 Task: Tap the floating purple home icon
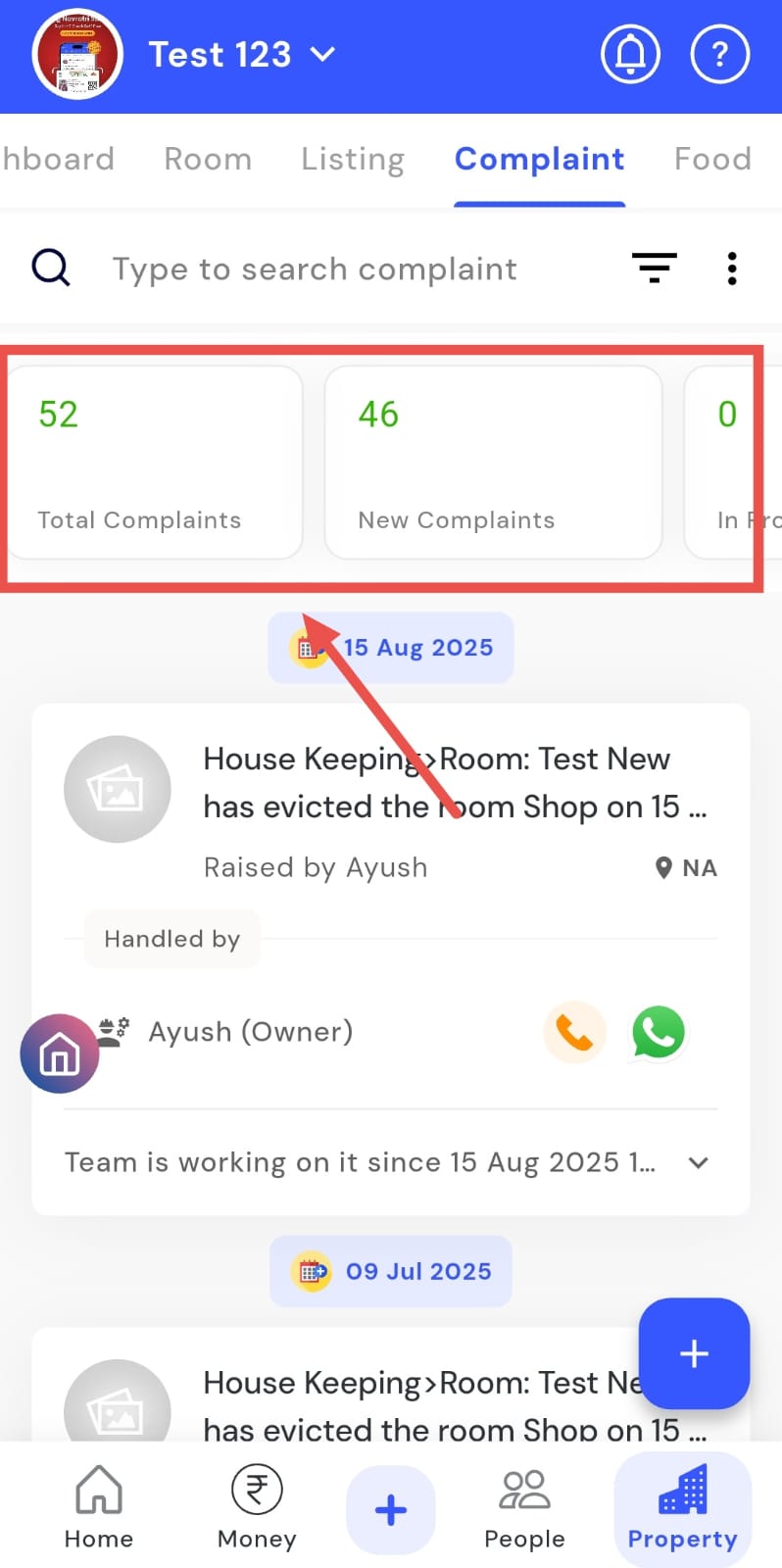point(60,1053)
